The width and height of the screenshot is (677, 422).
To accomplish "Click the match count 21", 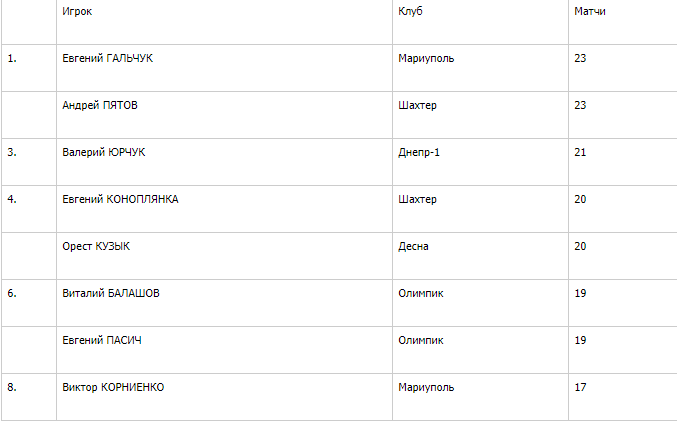I will tap(580, 152).
